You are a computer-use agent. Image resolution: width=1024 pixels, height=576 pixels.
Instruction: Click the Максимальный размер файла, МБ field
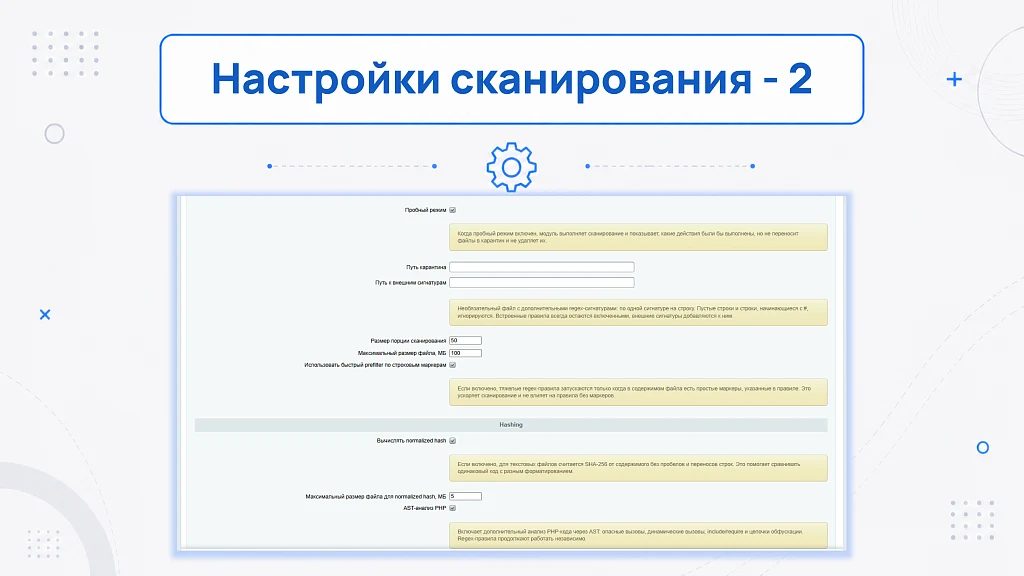[x=465, y=353]
